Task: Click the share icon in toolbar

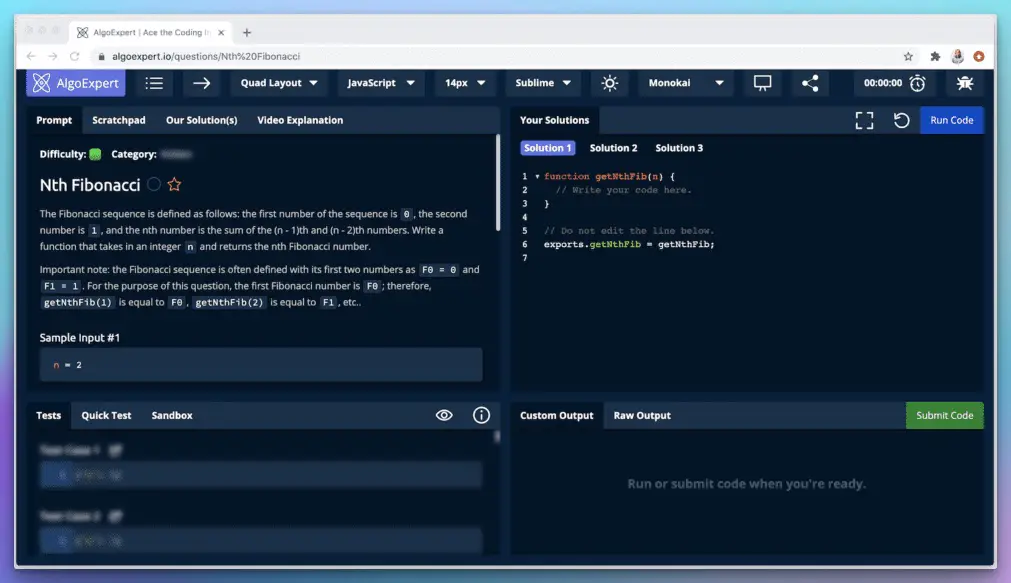Action: coord(810,83)
